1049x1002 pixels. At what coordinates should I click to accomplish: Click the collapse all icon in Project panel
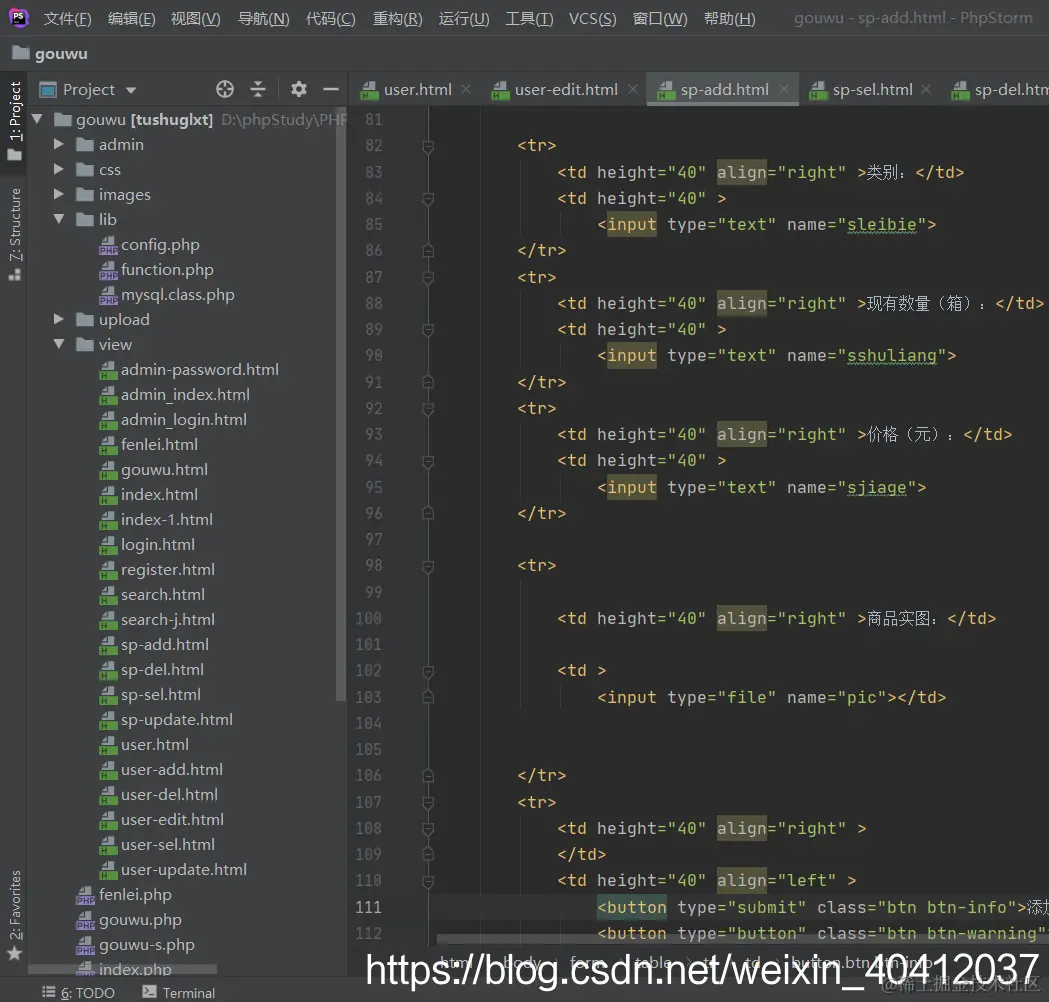(258, 89)
